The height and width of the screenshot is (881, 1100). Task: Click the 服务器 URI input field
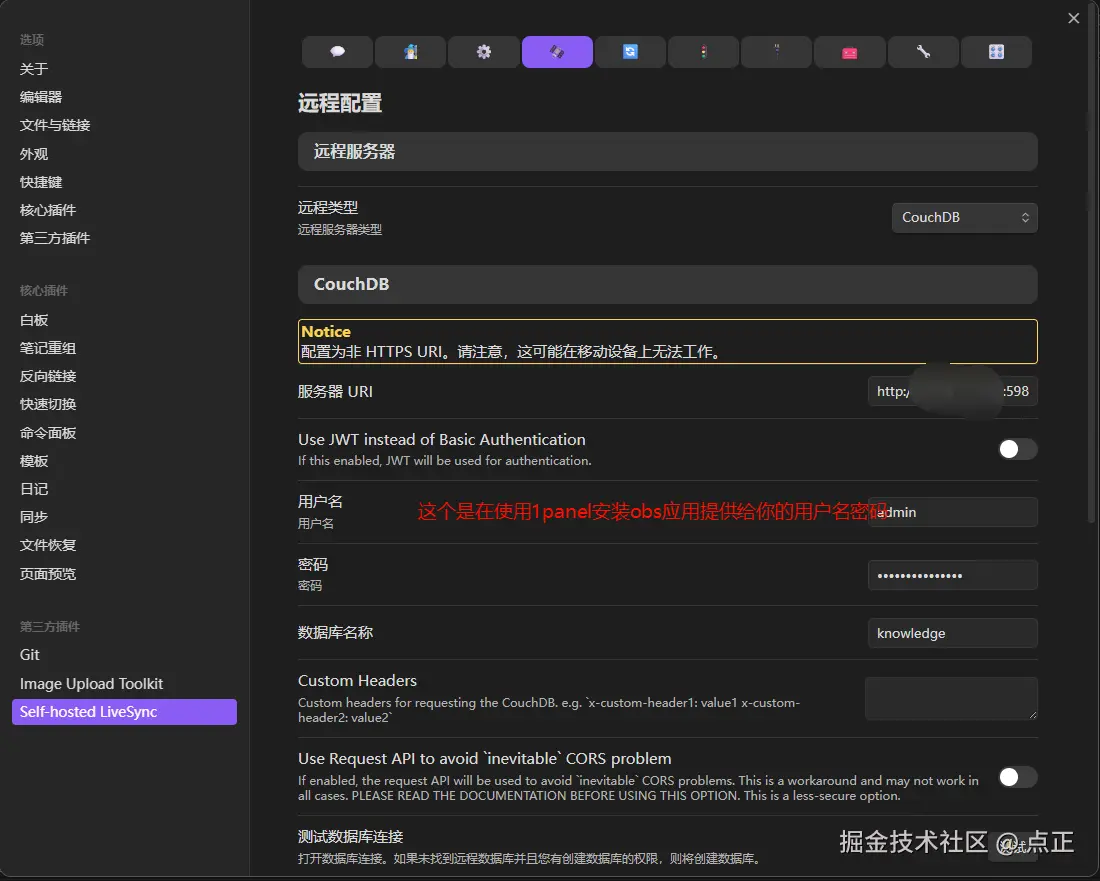[x=953, y=391]
